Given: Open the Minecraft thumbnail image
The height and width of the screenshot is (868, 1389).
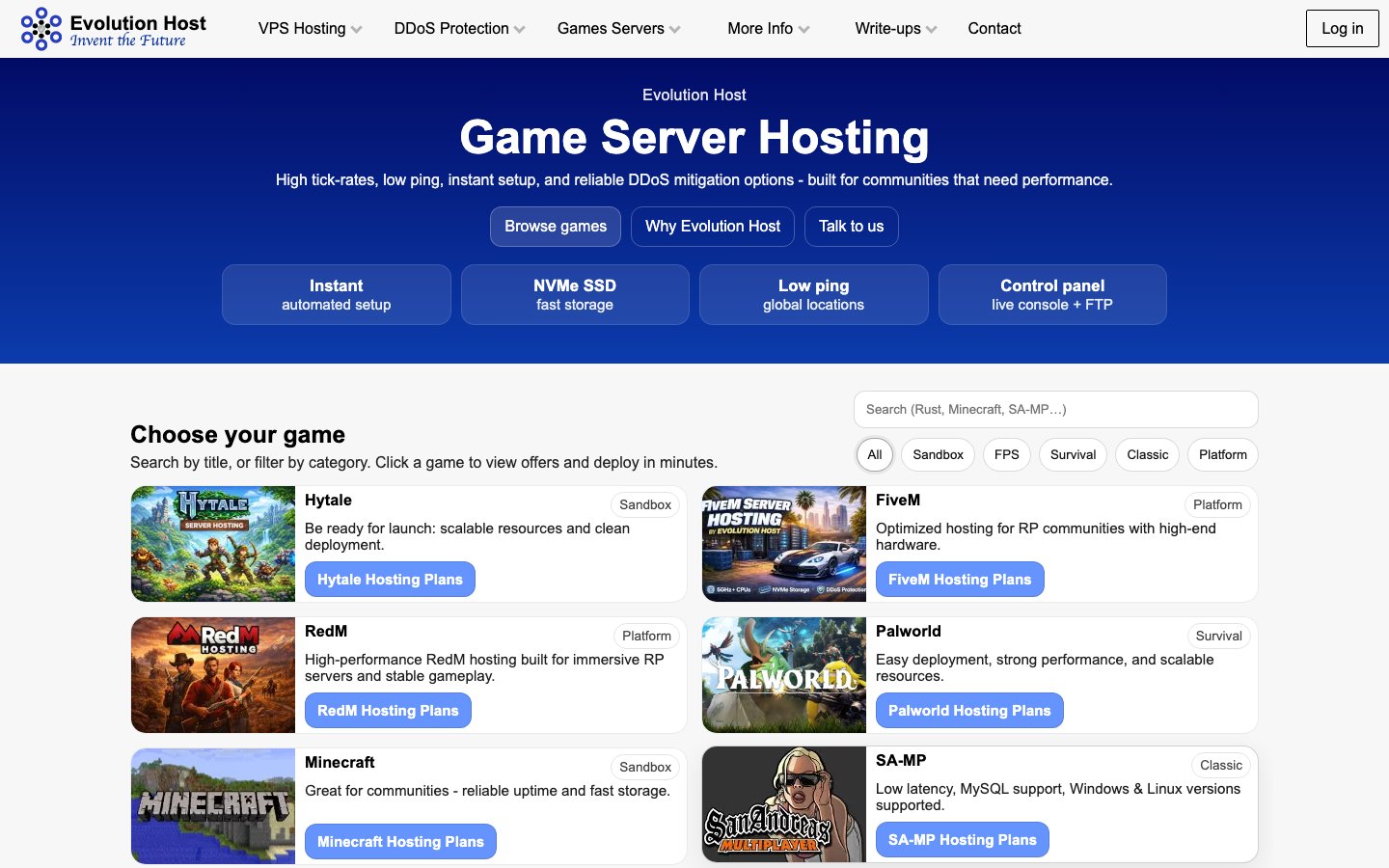Looking at the screenshot, I should tap(213, 806).
